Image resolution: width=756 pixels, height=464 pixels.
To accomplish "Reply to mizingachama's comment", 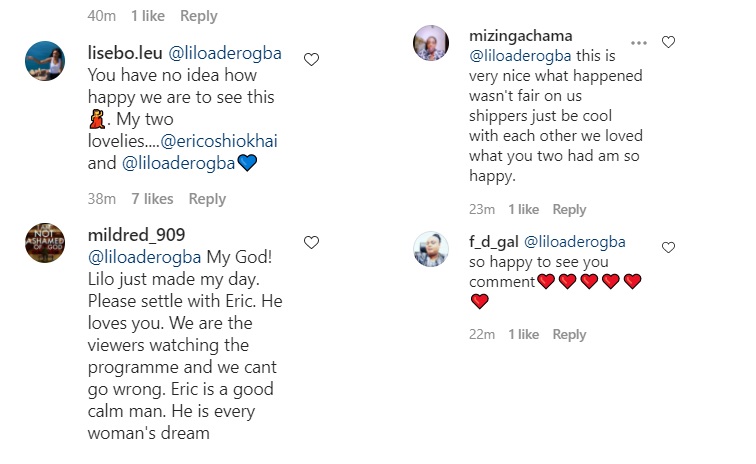I will (x=569, y=209).
